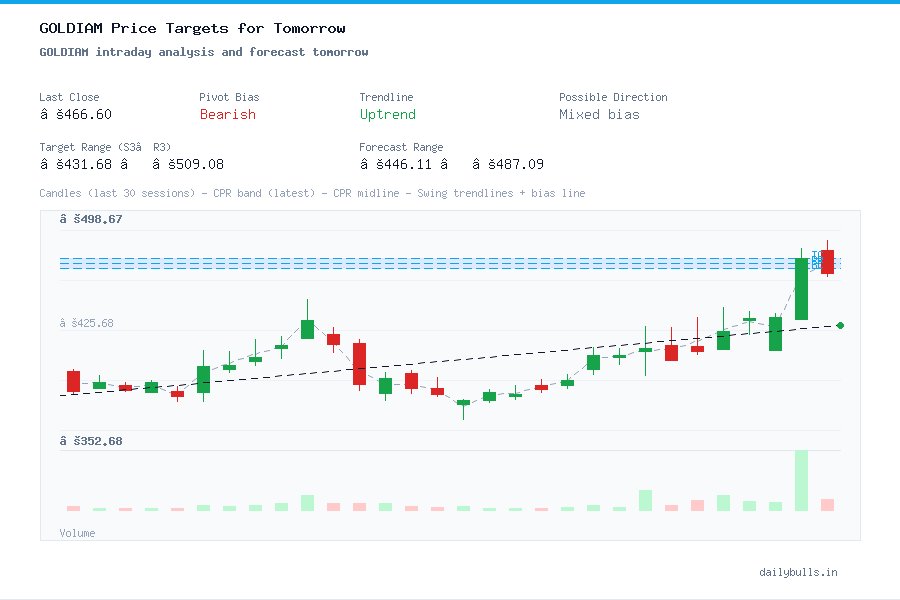
Task: Select the last close value 466.60
Action: (x=75, y=114)
